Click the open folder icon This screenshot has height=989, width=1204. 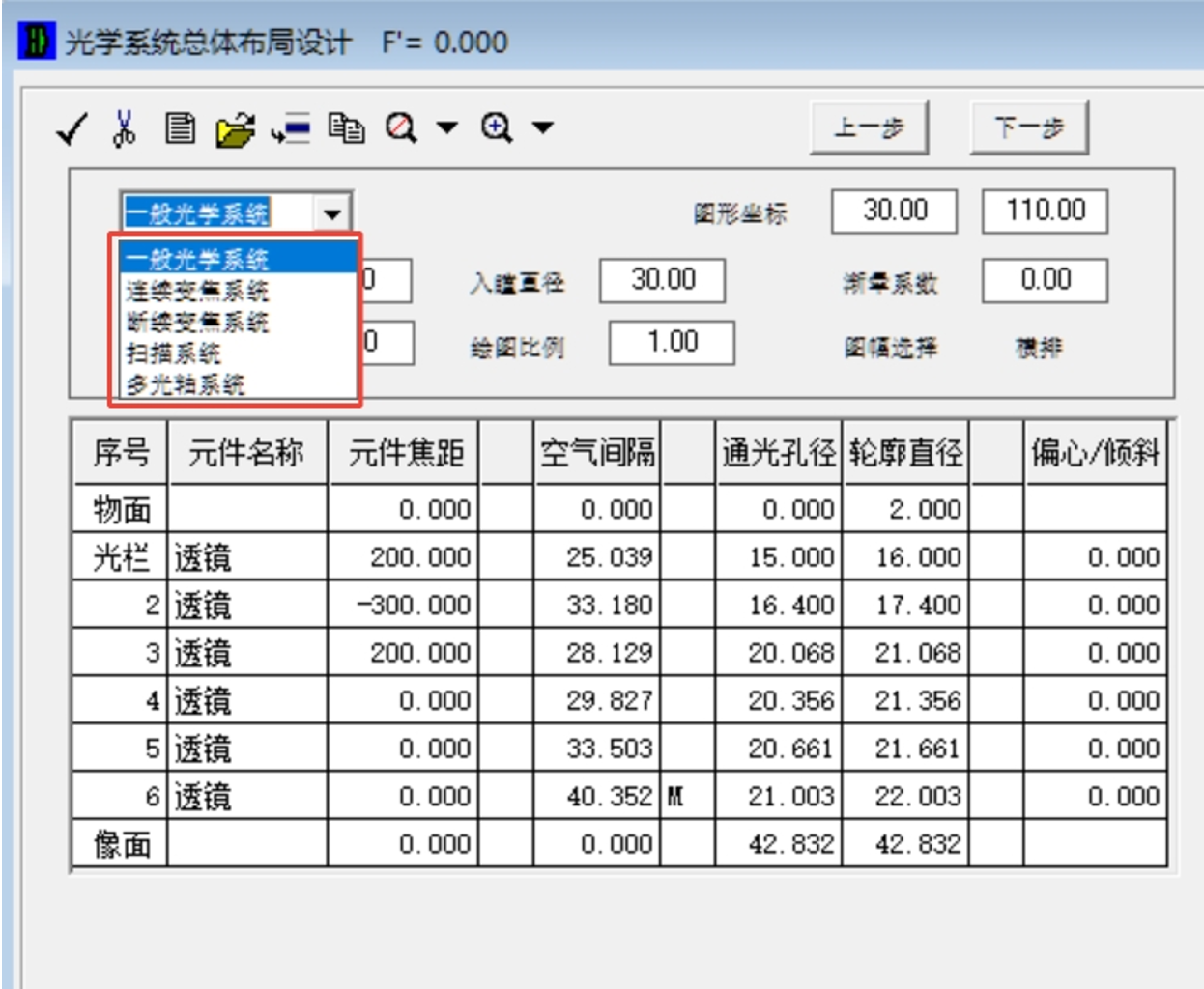(235, 129)
